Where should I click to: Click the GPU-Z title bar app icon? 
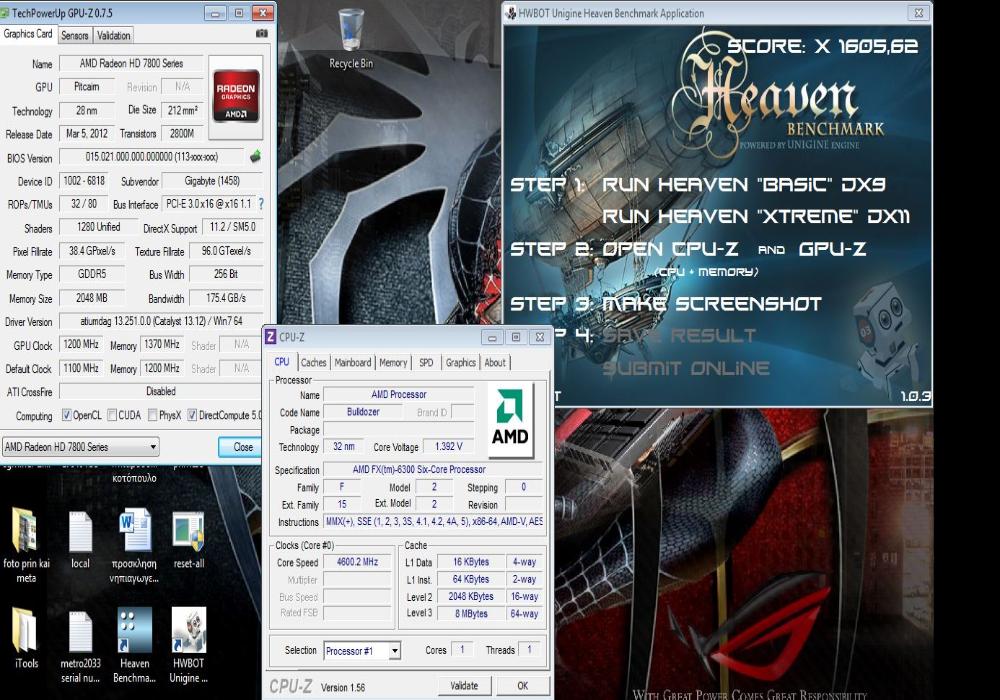click(5, 13)
